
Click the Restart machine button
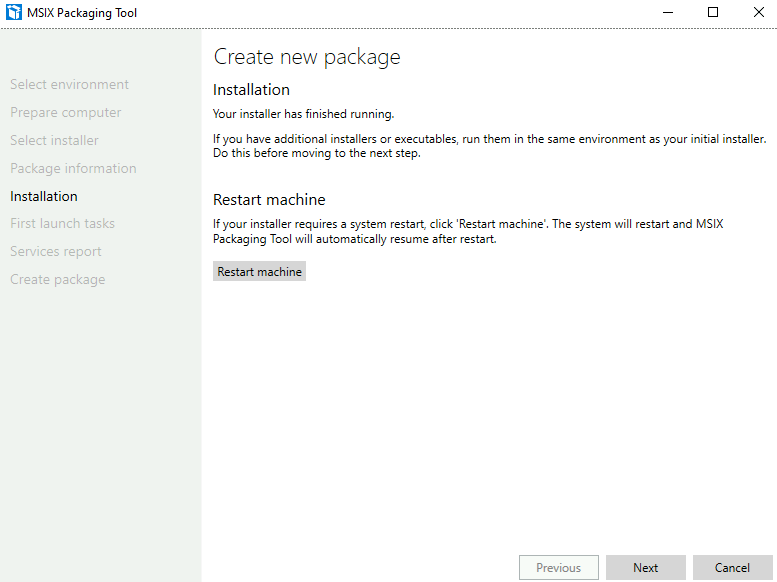click(x=259, y=272)
